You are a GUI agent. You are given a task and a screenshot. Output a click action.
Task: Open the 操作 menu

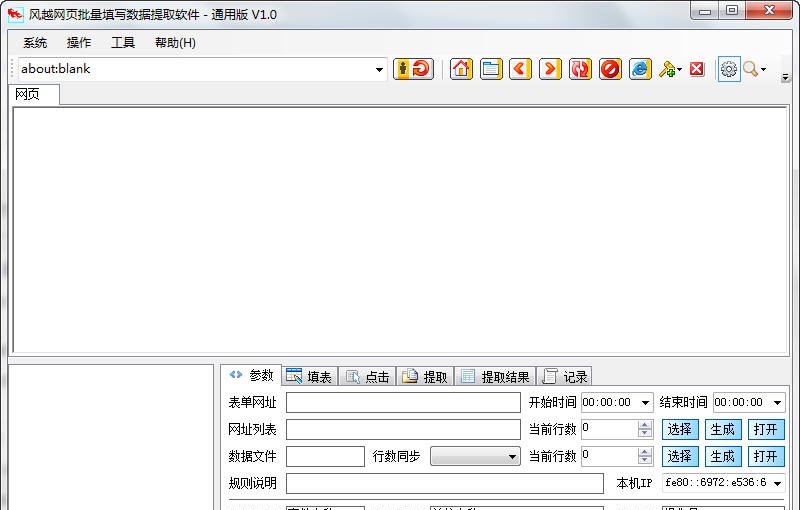tap(79, 43)
